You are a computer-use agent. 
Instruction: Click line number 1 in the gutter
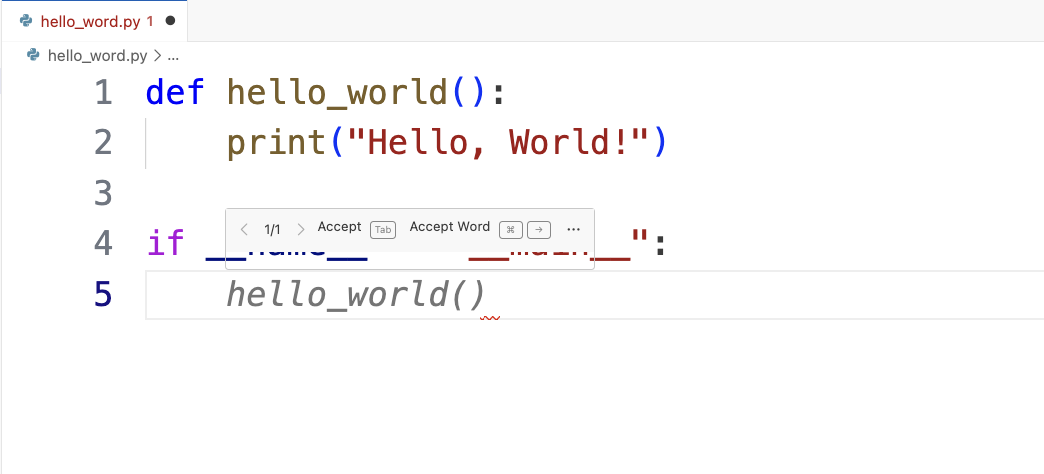tap(103, 93)
